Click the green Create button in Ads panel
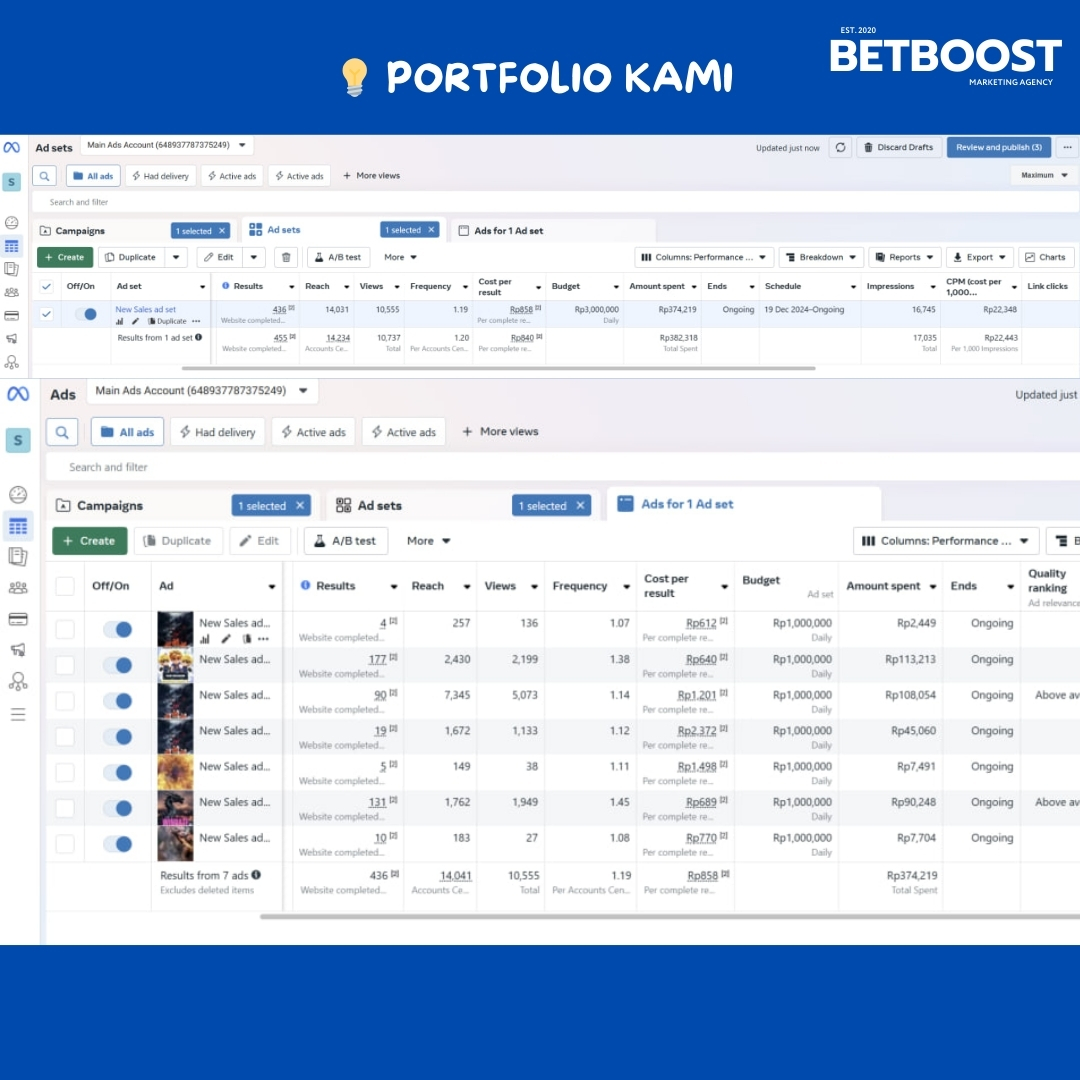The height and width of the screenshot is (1080, 1080). coord(90,541)
